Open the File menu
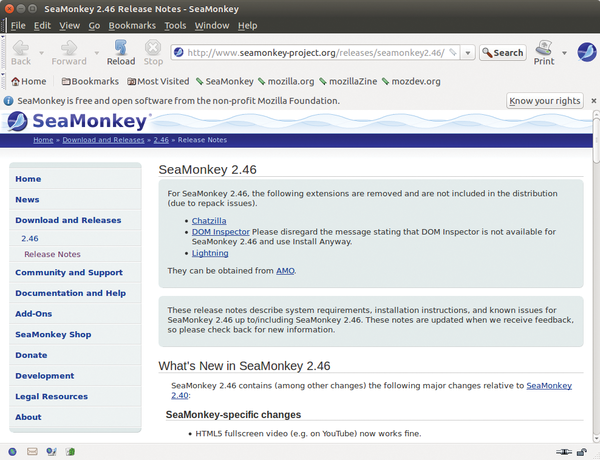The width and height of the screenshot is (600, 460). pos(18,26)
